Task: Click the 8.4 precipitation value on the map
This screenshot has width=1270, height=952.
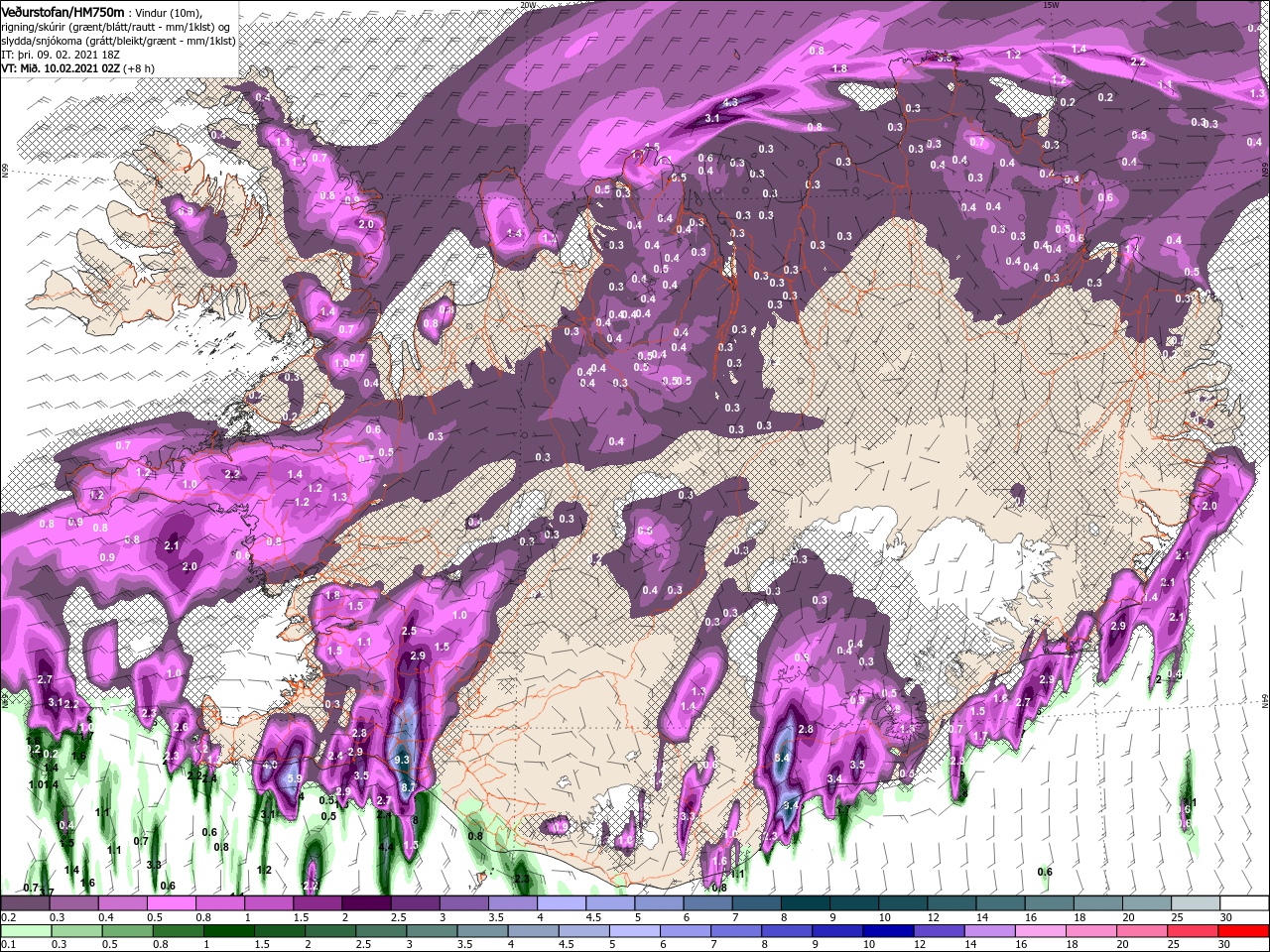Action: tap(782, 758)
